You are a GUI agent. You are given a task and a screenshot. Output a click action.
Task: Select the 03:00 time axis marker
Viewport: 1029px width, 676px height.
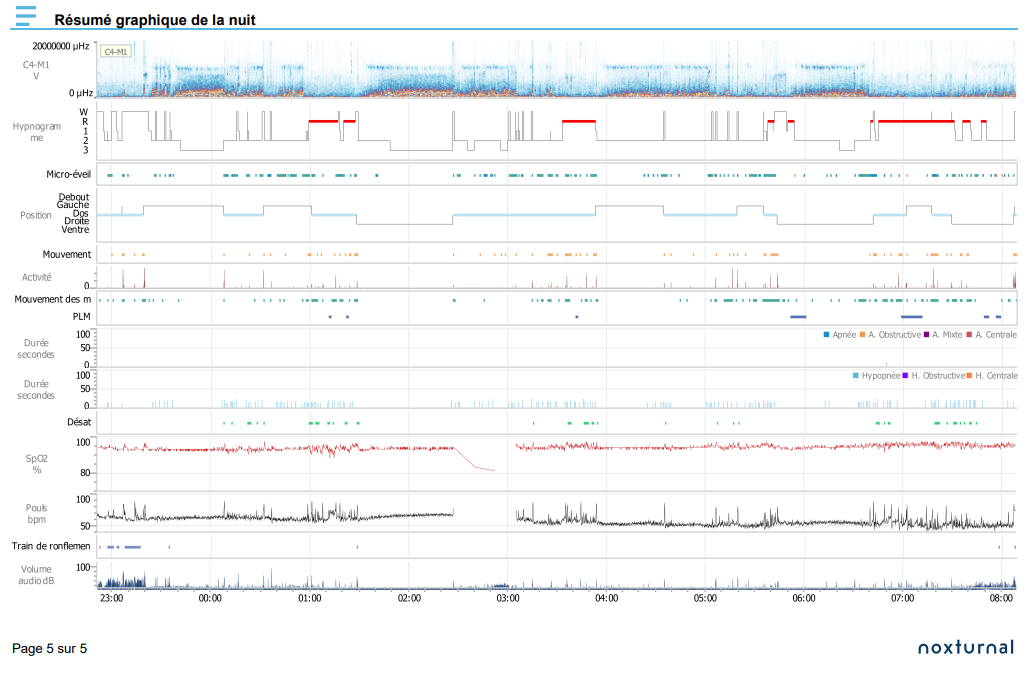pyautogui.click(x=508, y=598)
